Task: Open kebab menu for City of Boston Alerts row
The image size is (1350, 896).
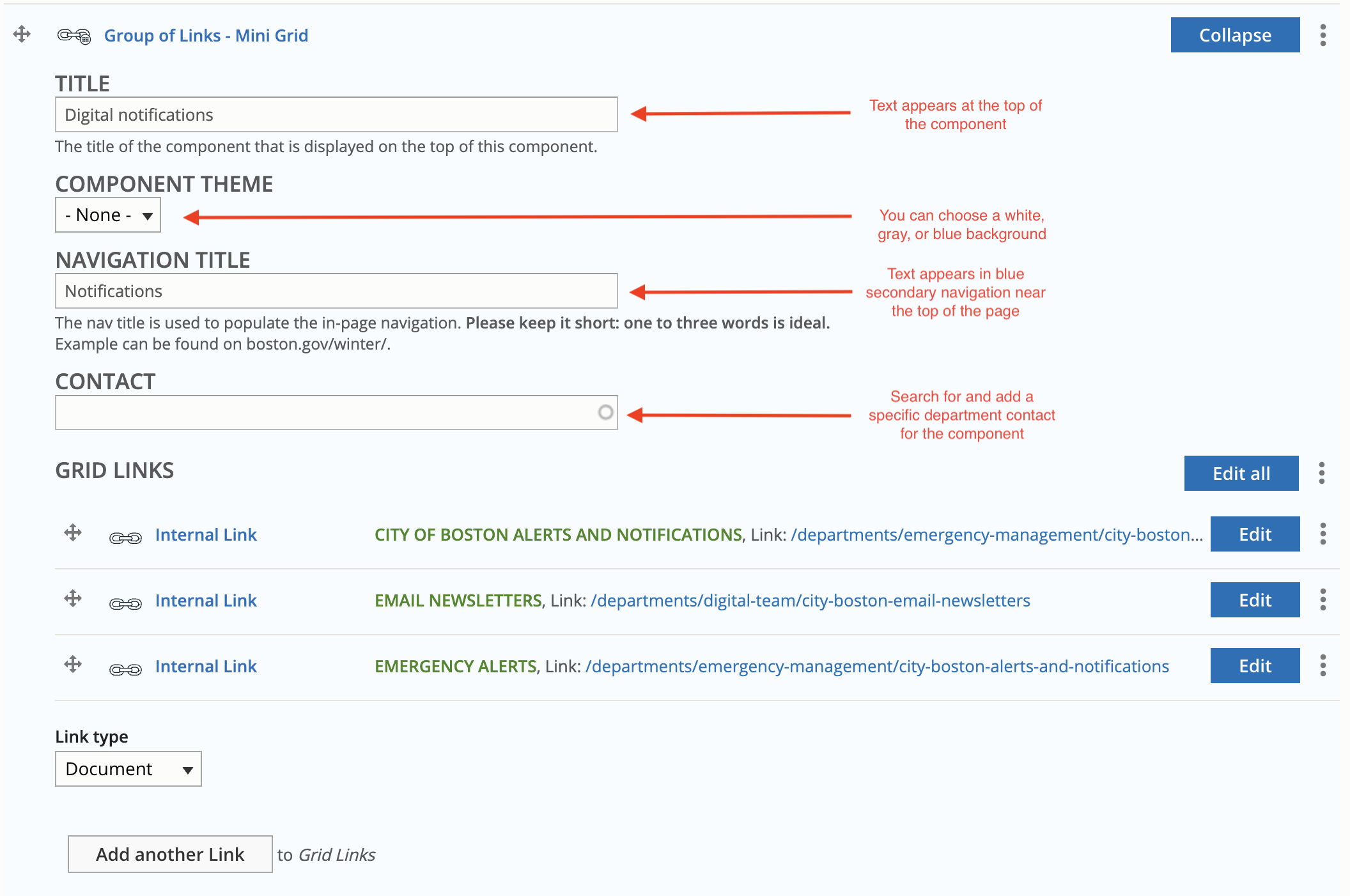Action: pos(1323,534)
